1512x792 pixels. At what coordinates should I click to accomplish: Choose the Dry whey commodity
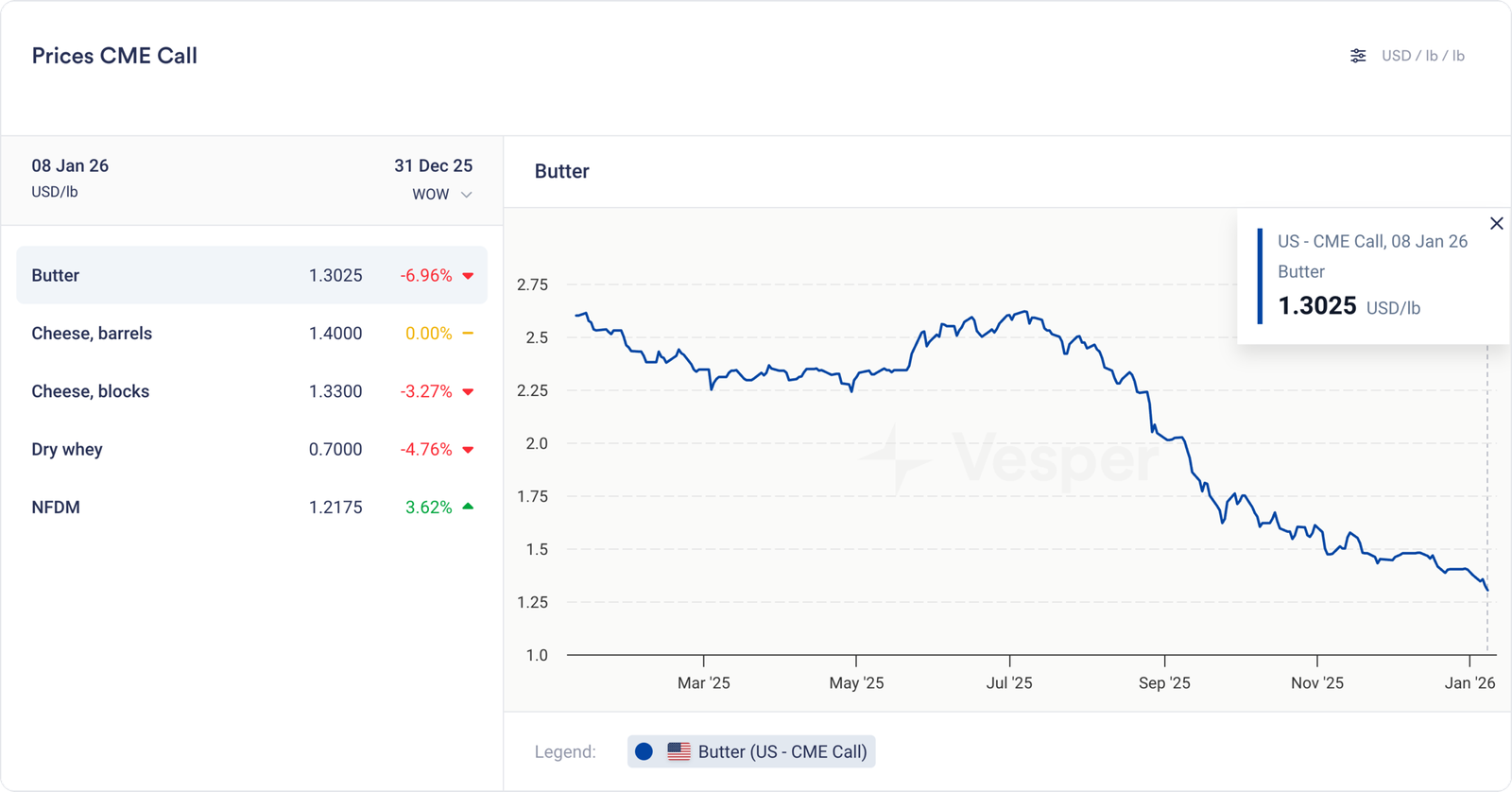[251, 449]
